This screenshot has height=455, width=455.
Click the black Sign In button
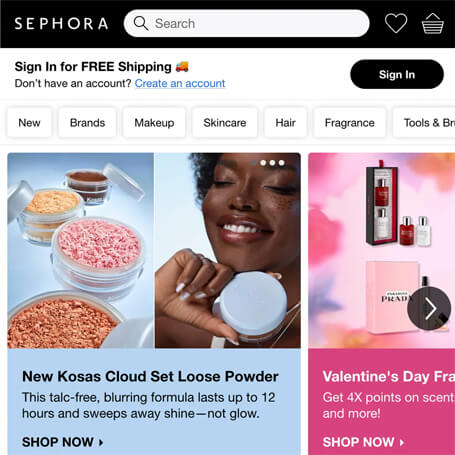[x=397, y=74]
